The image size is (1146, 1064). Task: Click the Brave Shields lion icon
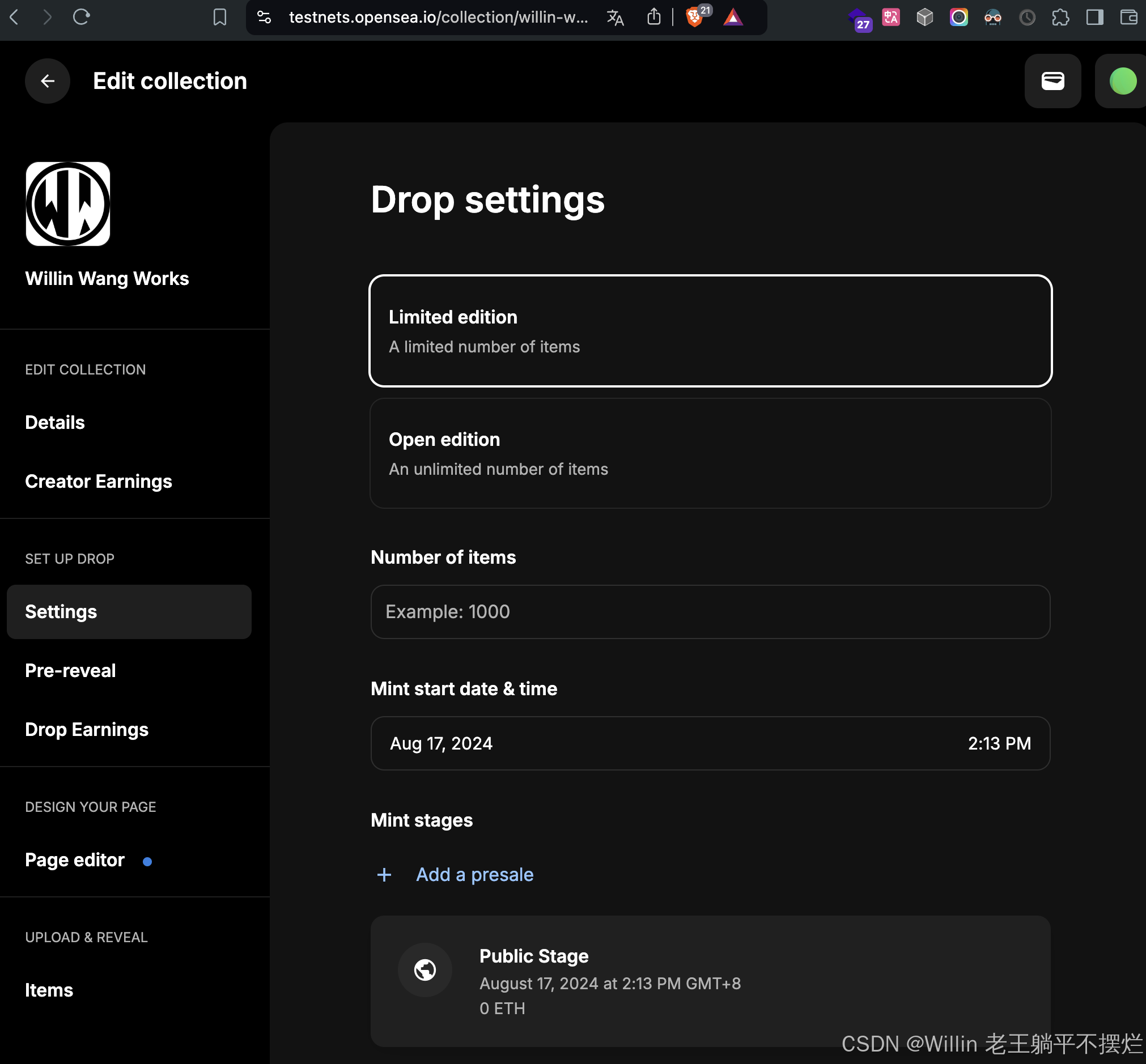click(x=694, y=17)
